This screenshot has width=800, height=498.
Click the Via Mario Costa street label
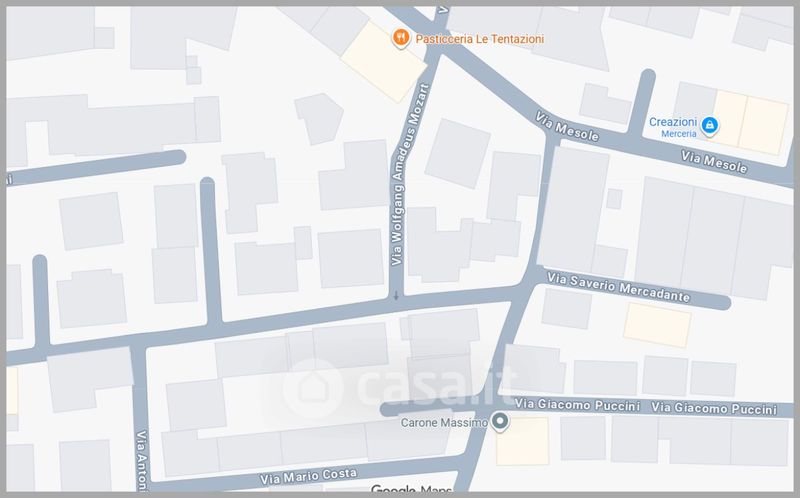308,476
